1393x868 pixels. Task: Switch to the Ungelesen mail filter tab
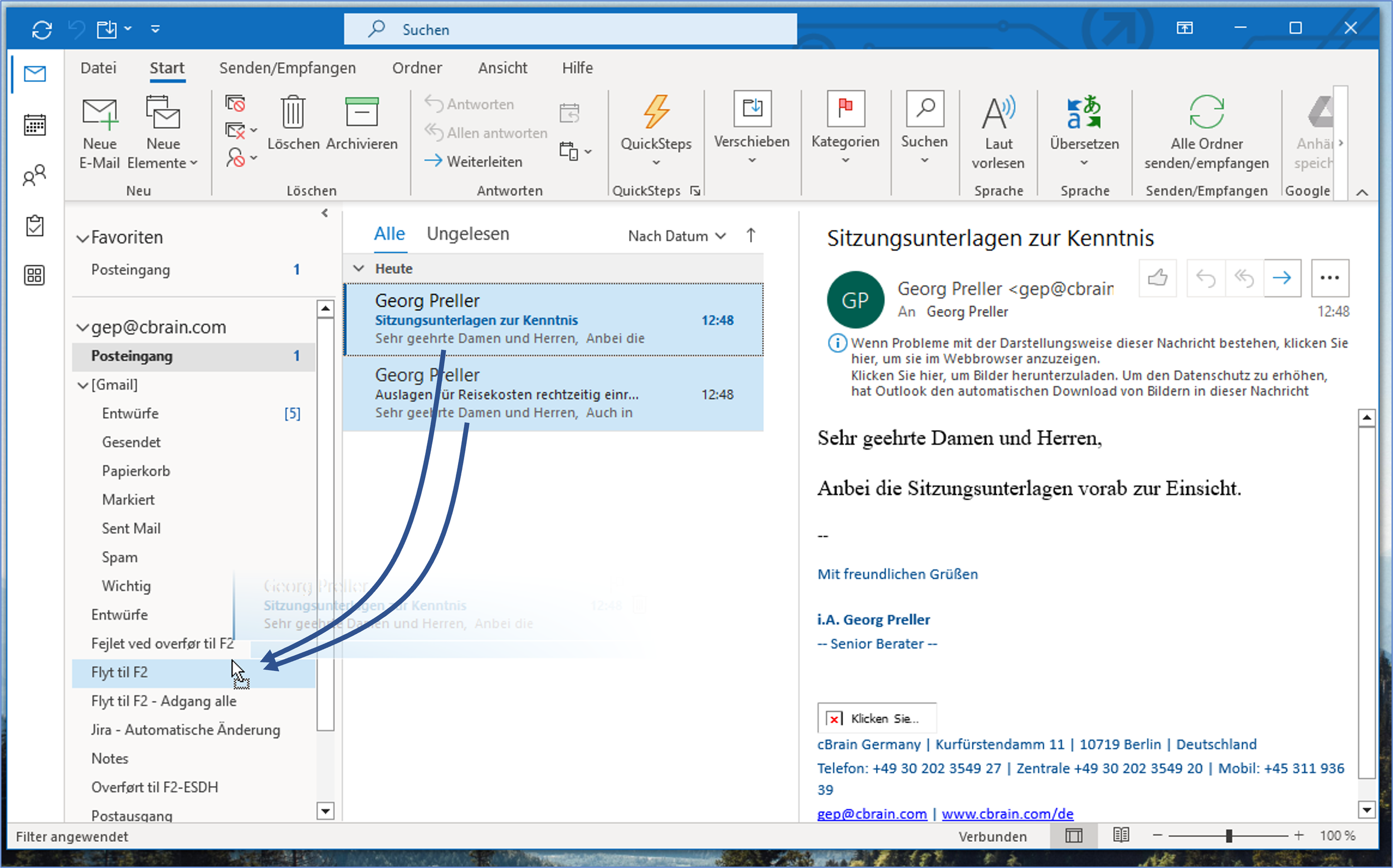click(467, 234)
